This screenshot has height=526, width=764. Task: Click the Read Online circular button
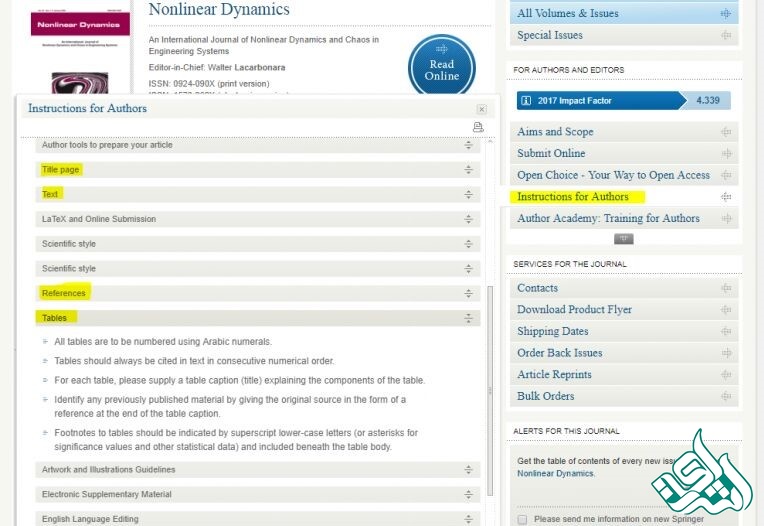441,67
